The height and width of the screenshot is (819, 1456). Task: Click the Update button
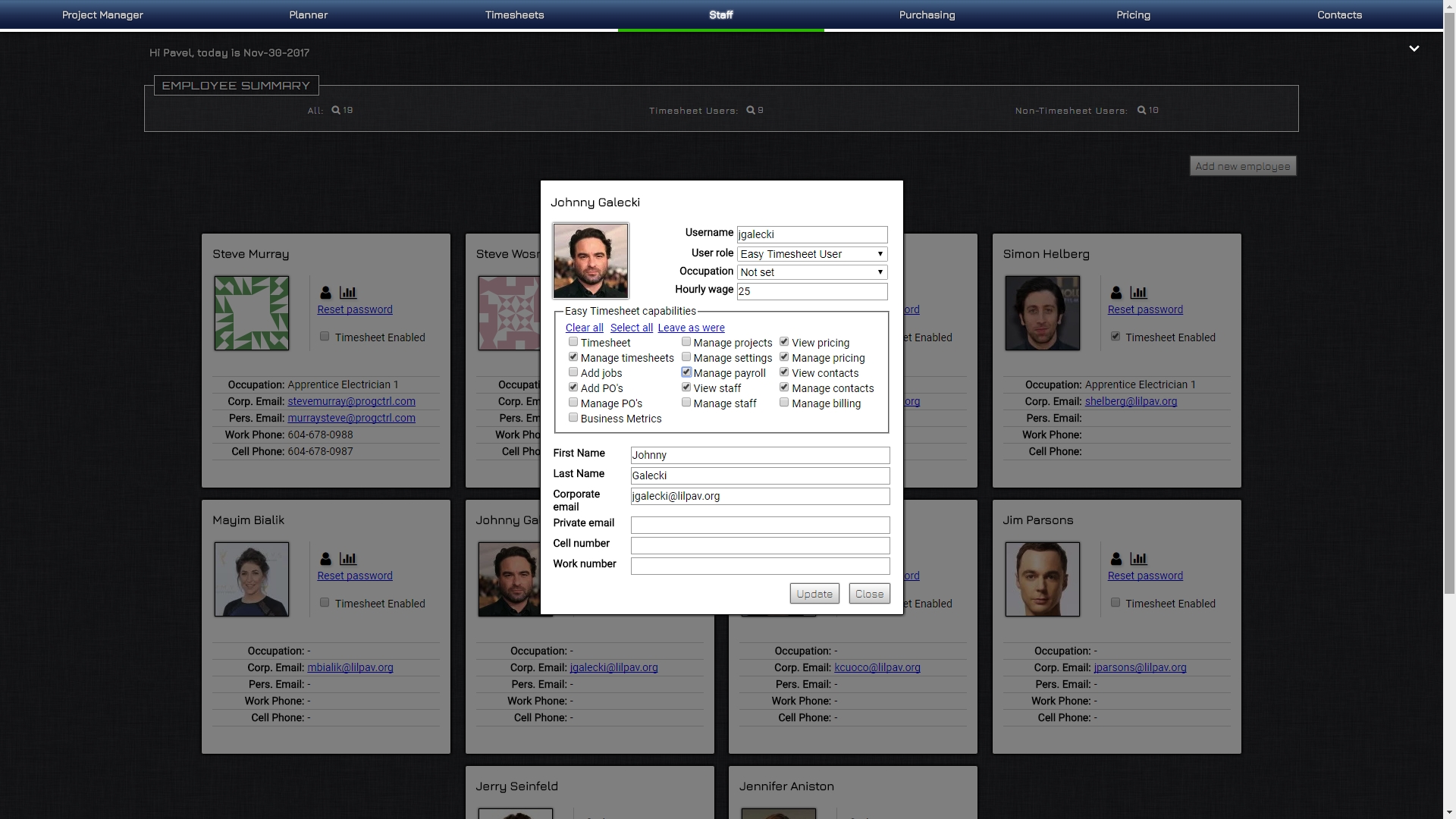[814, 594]
